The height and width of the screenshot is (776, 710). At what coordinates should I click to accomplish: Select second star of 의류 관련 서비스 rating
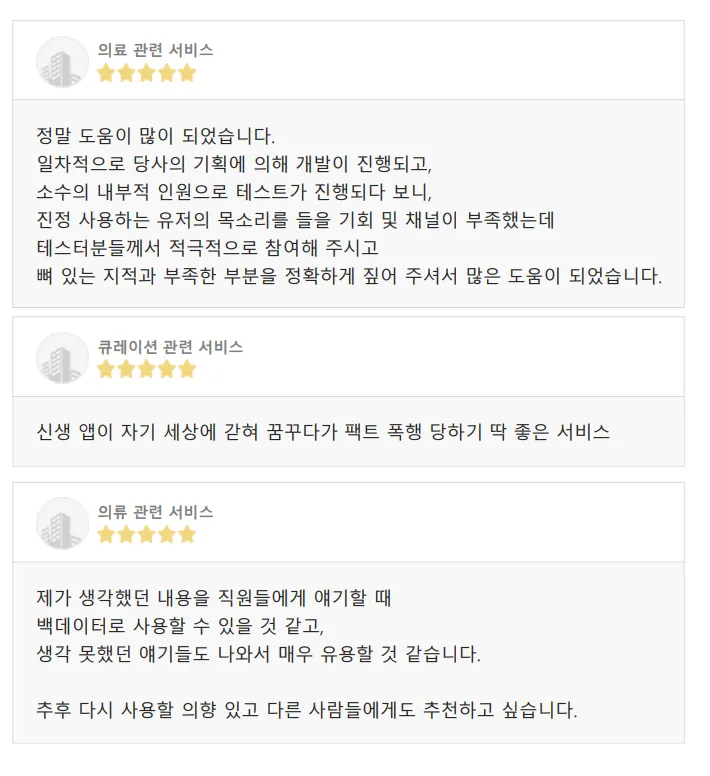pyautogui.click(x=127, y=534)
